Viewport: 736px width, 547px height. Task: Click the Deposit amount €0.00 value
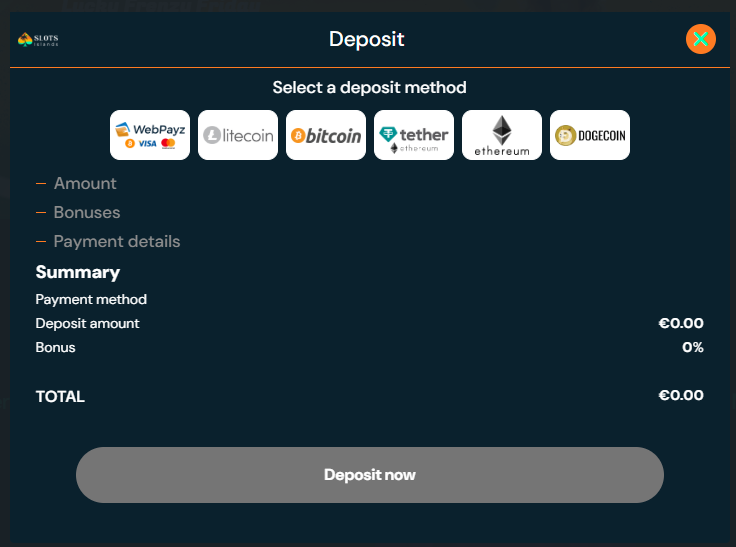[x=680, y=323]
